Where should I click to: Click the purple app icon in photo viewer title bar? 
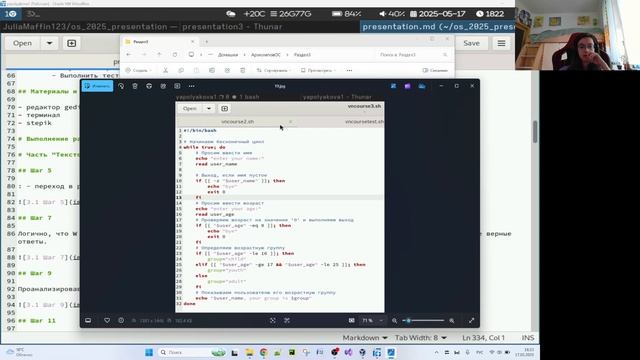(x=407, y=86)
